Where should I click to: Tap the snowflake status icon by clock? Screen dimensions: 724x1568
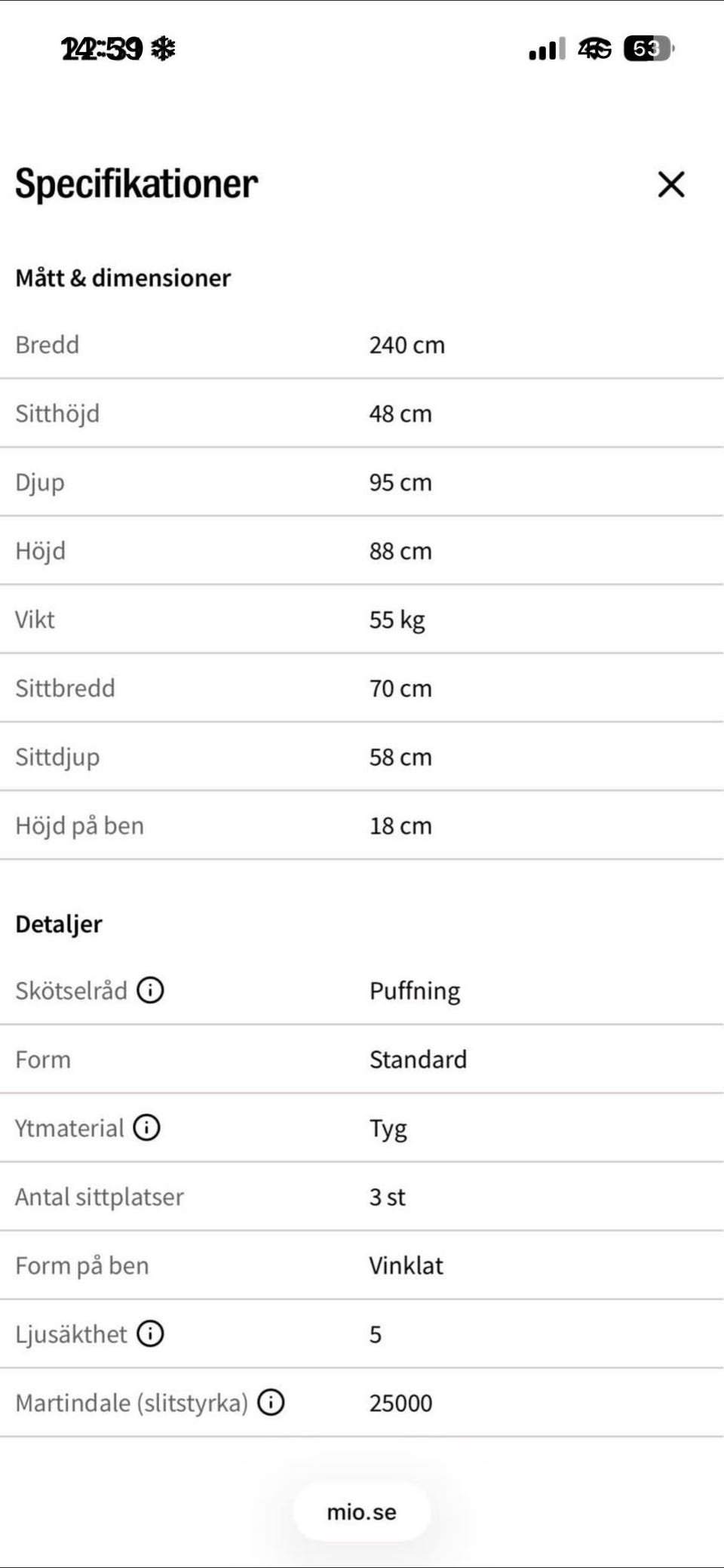click(163, 49)
